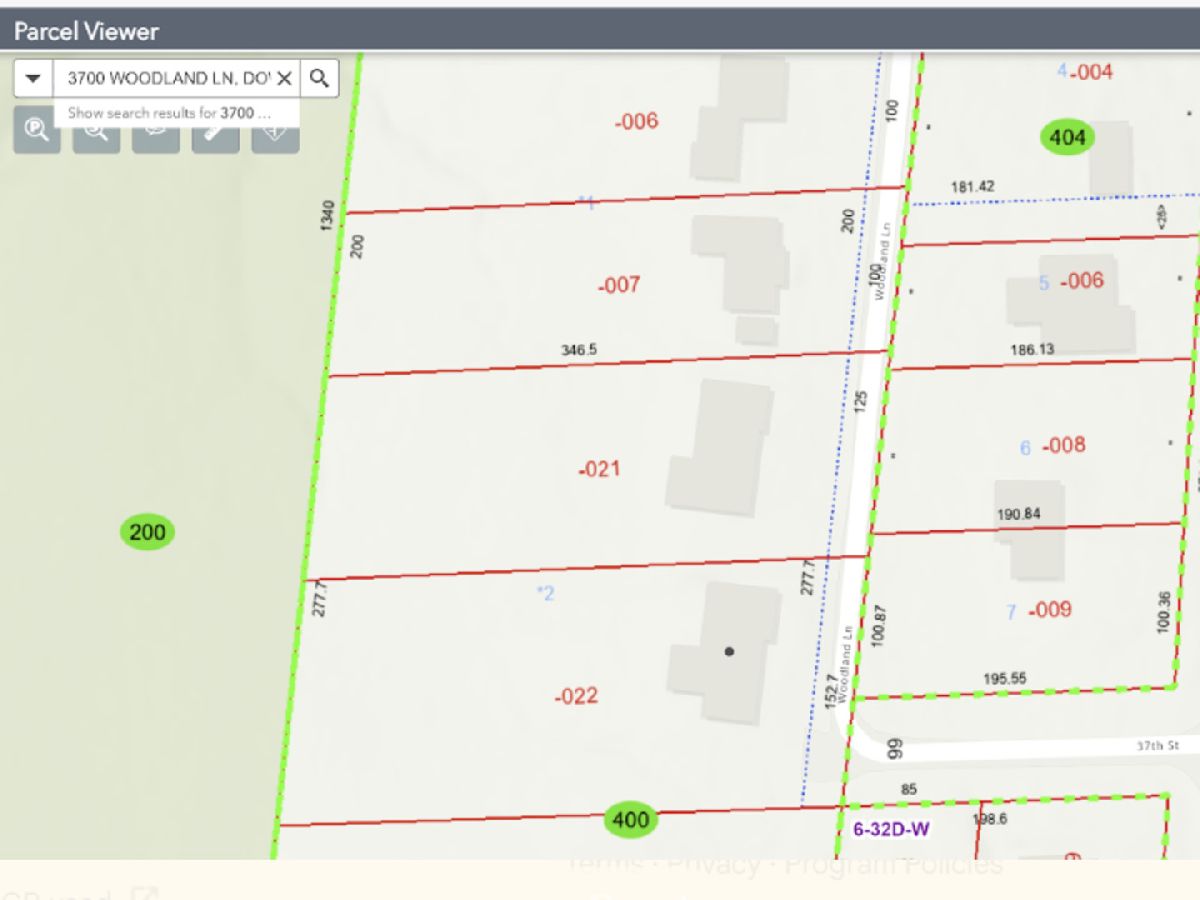
Task: Select the ruler measurement tool icon
Action: pos(215,132)
